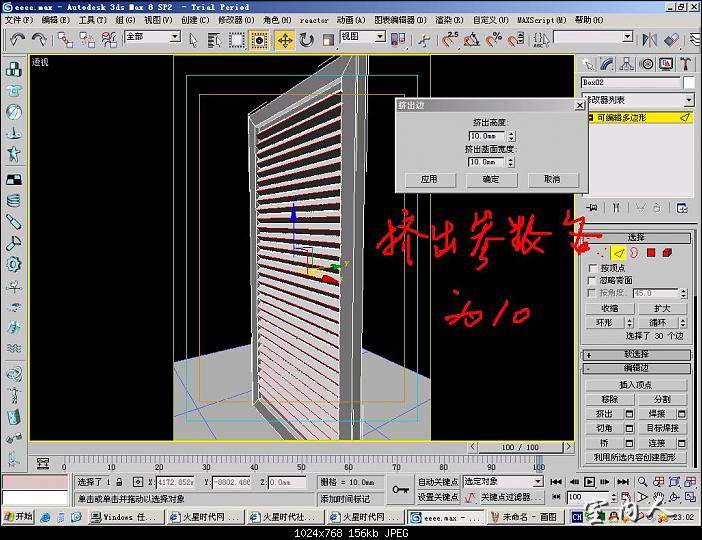Activate Element sub-object cube icon
Image resolution: width=702 pixels, height=540 pixels.
[x=667, y=253]
